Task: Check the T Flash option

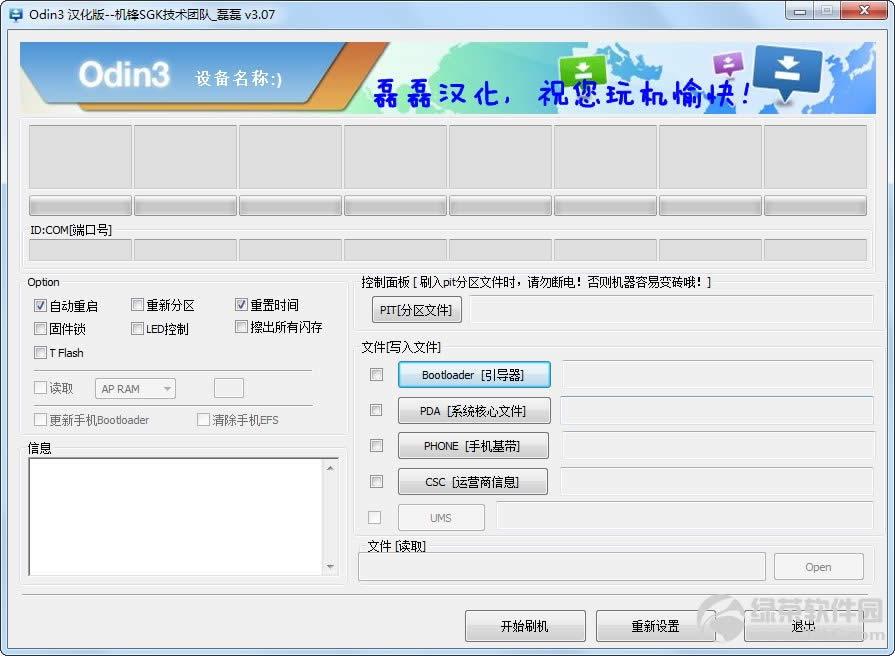Action: (x=40, y=352)
